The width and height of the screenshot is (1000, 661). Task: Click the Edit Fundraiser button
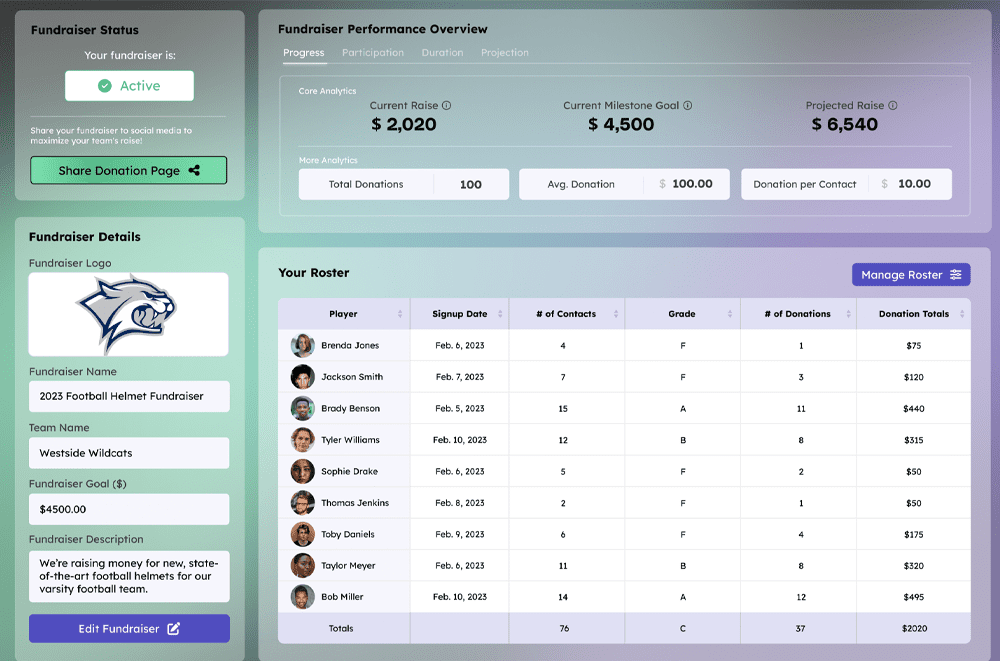129,629
